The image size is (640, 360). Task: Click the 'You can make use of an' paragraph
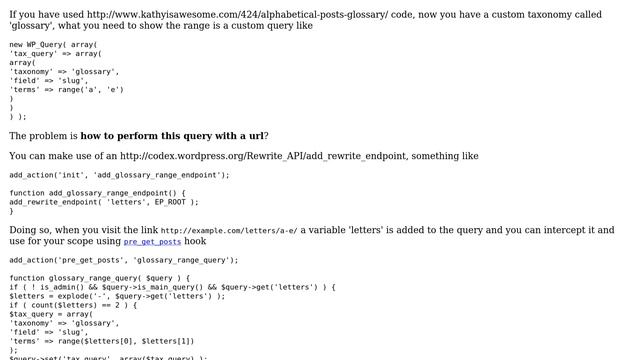click(244, 156)
